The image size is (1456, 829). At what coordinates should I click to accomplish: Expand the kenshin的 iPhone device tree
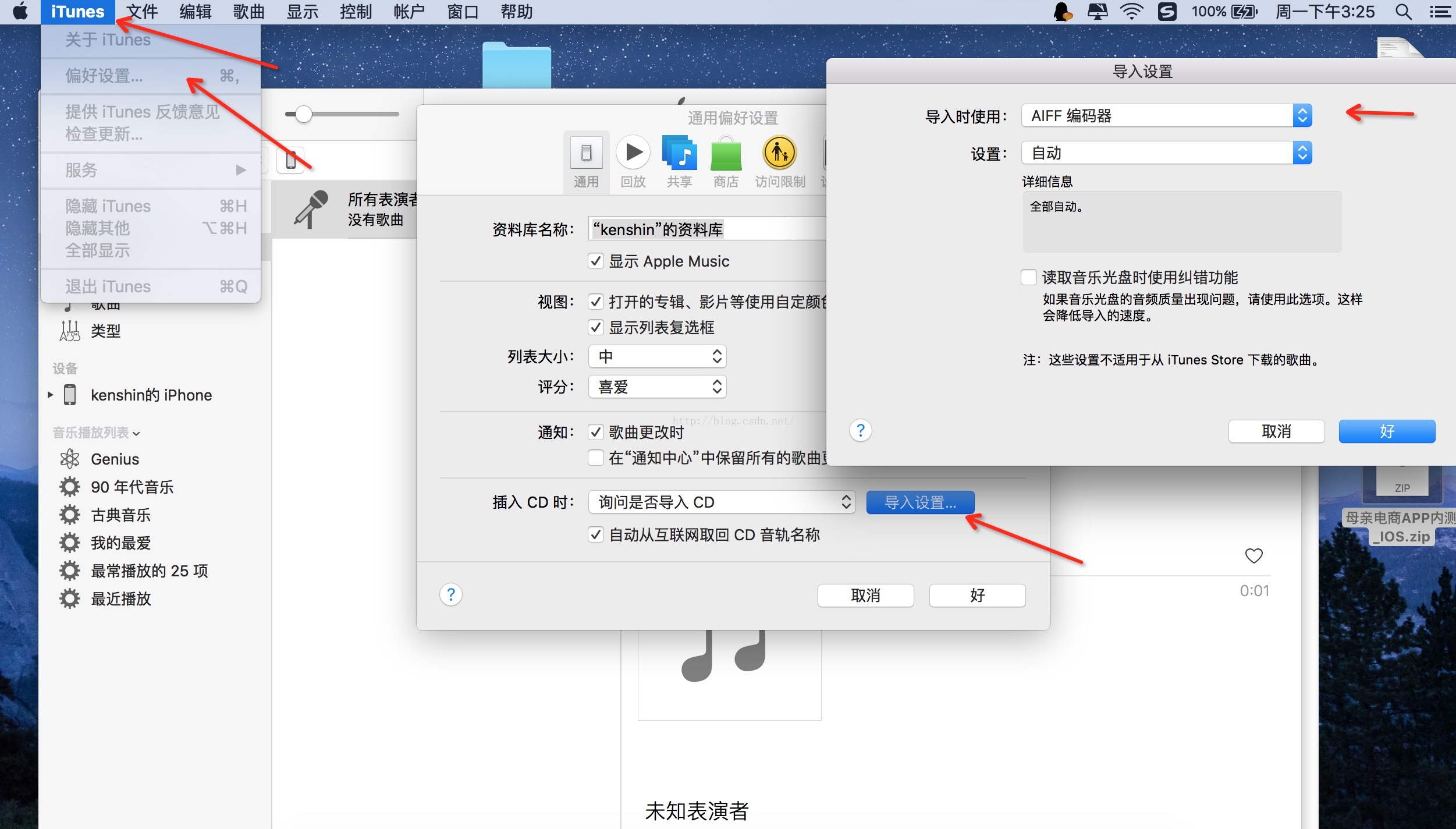click(50, 395)
